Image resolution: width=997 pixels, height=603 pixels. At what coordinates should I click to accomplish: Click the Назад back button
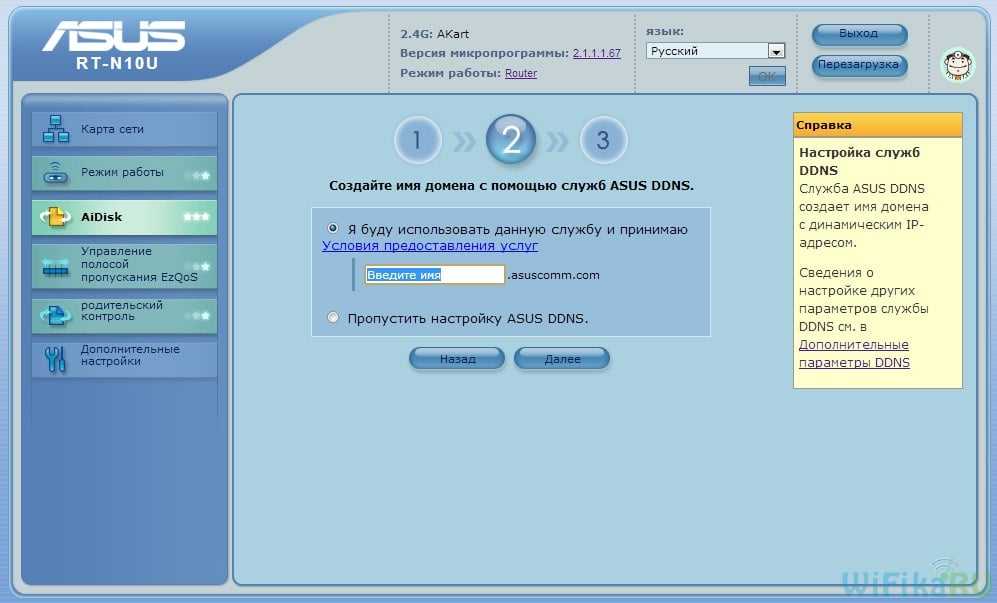tap(457, 359)
